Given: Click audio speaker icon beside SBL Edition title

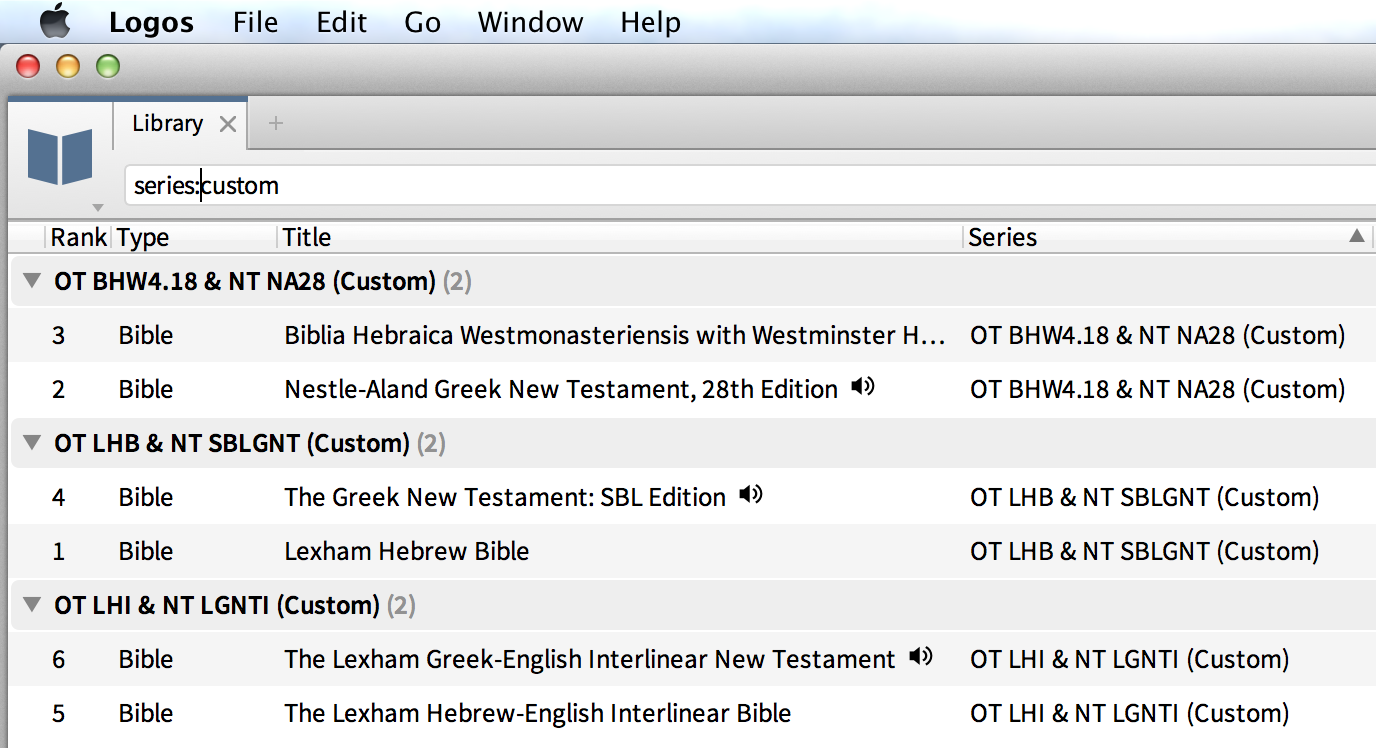Looking at the screenshot, I should coord(750,494).
